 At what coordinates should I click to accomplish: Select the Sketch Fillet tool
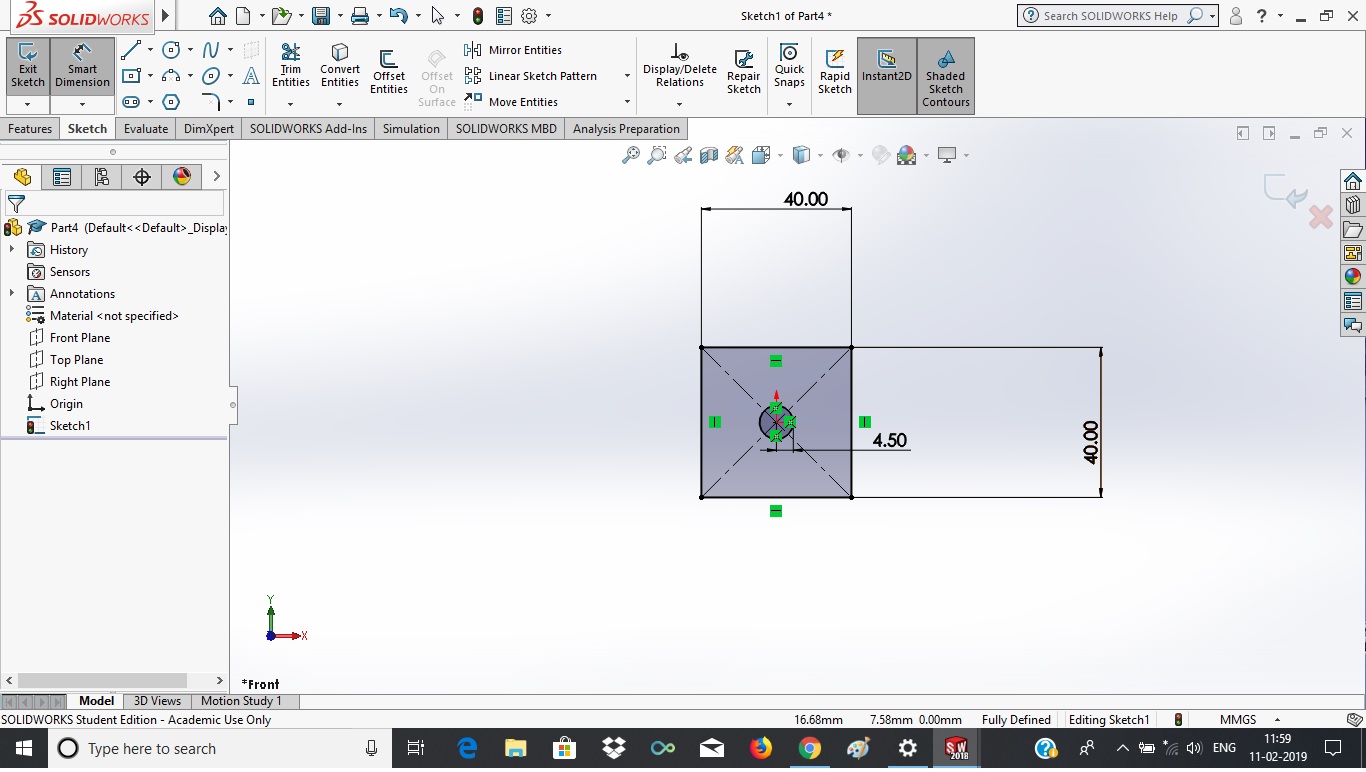[x=211, y=102]
